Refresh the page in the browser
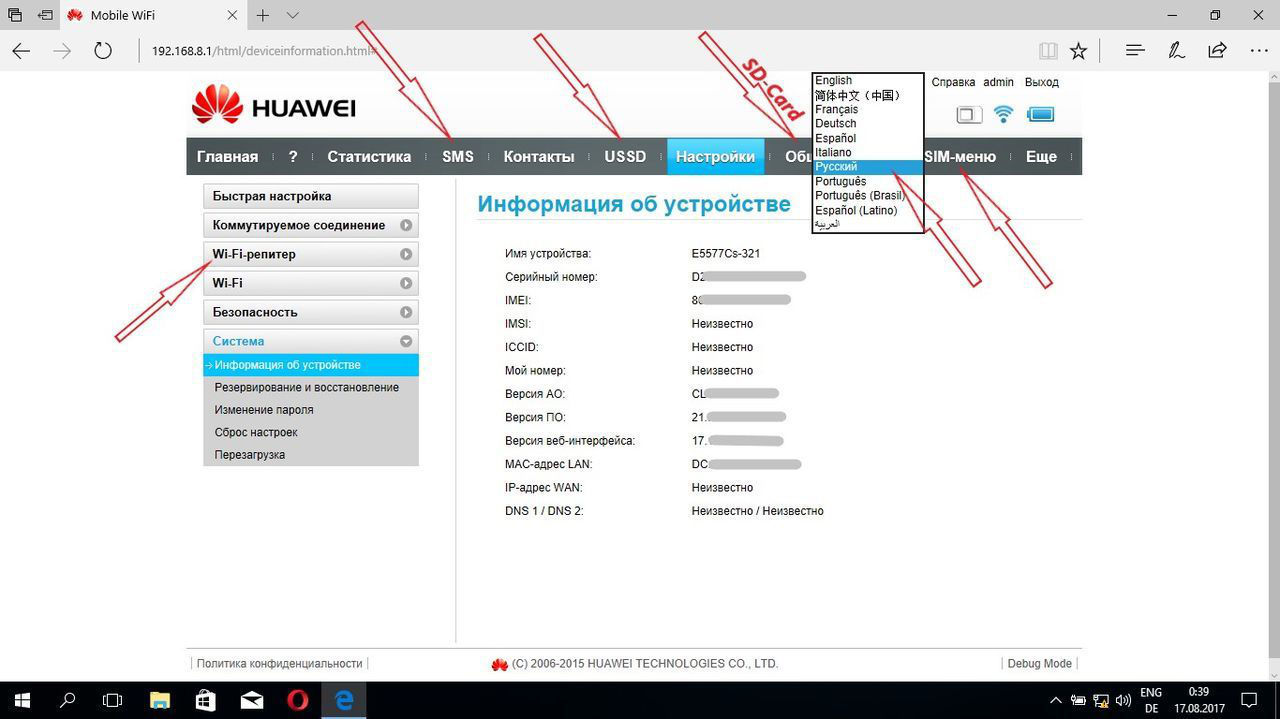 pyautogui.click(x=102, y=50)
